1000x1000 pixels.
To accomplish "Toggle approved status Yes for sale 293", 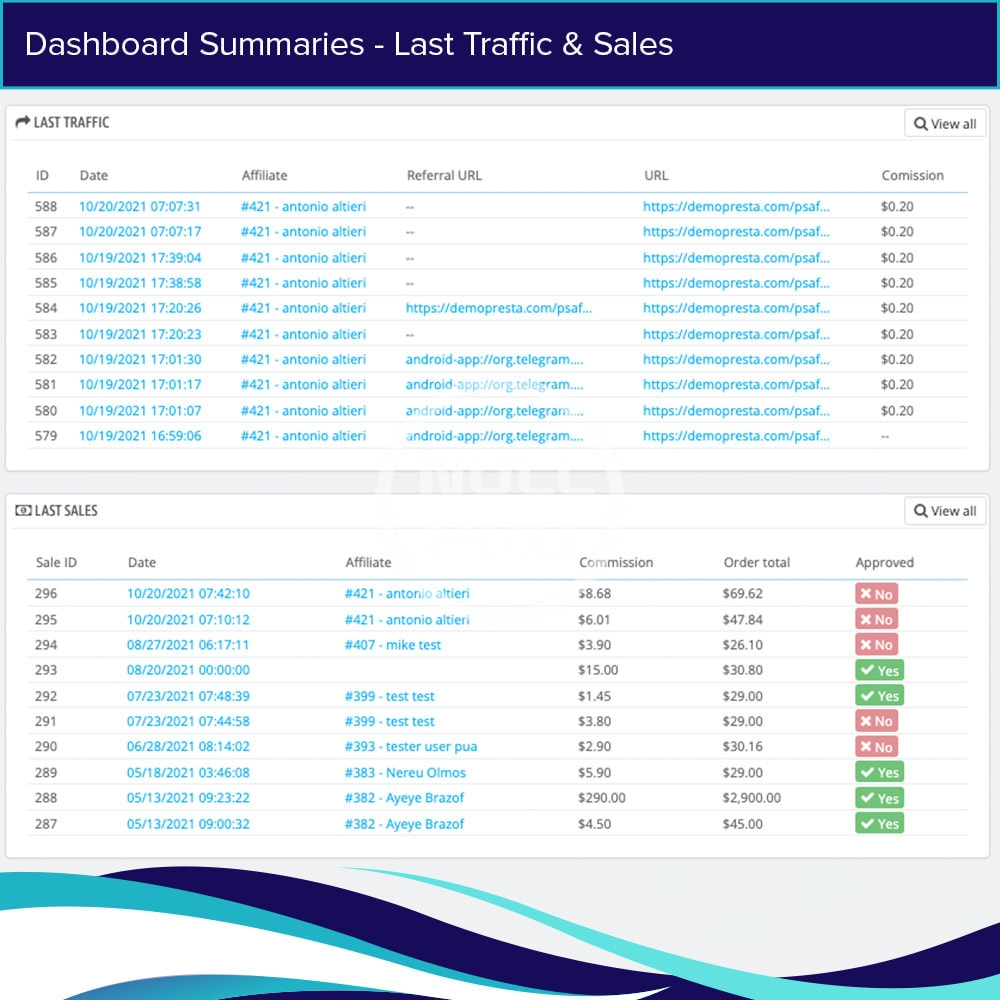I will point(879,670).
